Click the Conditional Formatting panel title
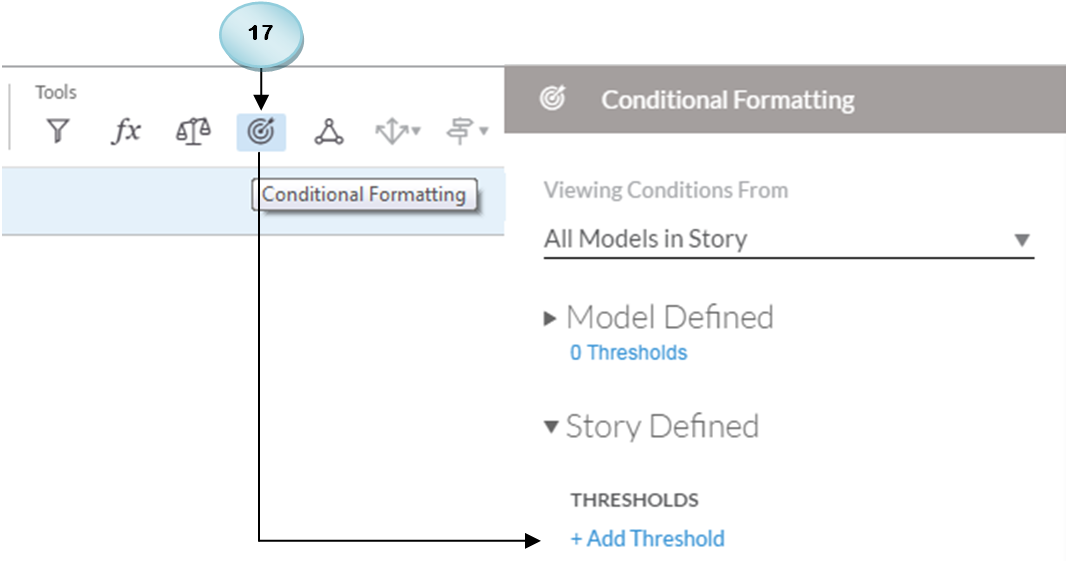Screen dimensions: 1068x561 pyautogui.click(x=727, y=100)
